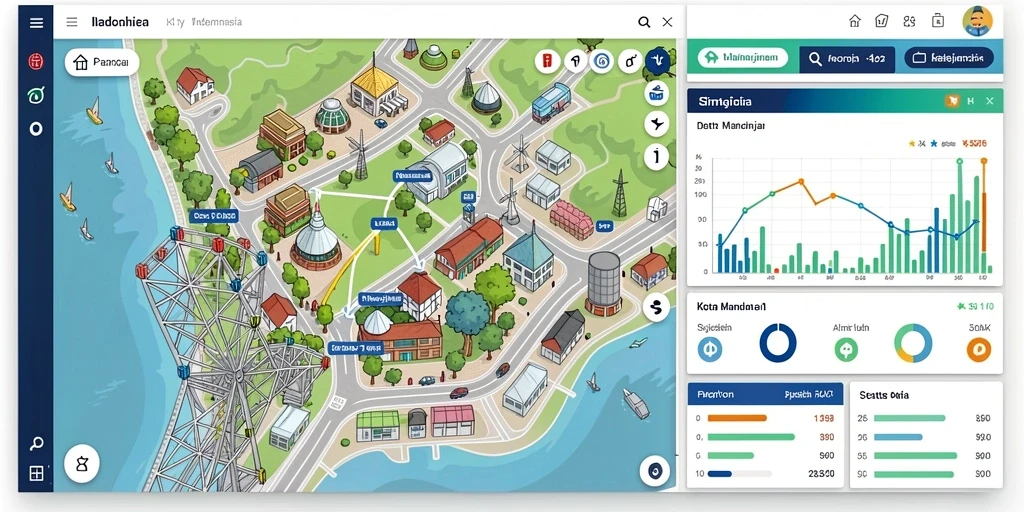The height and width of the screenshot is (512, 1024).
Task: Click the value 390 in the Frcnton table
Action: click(x=826, y=437)
